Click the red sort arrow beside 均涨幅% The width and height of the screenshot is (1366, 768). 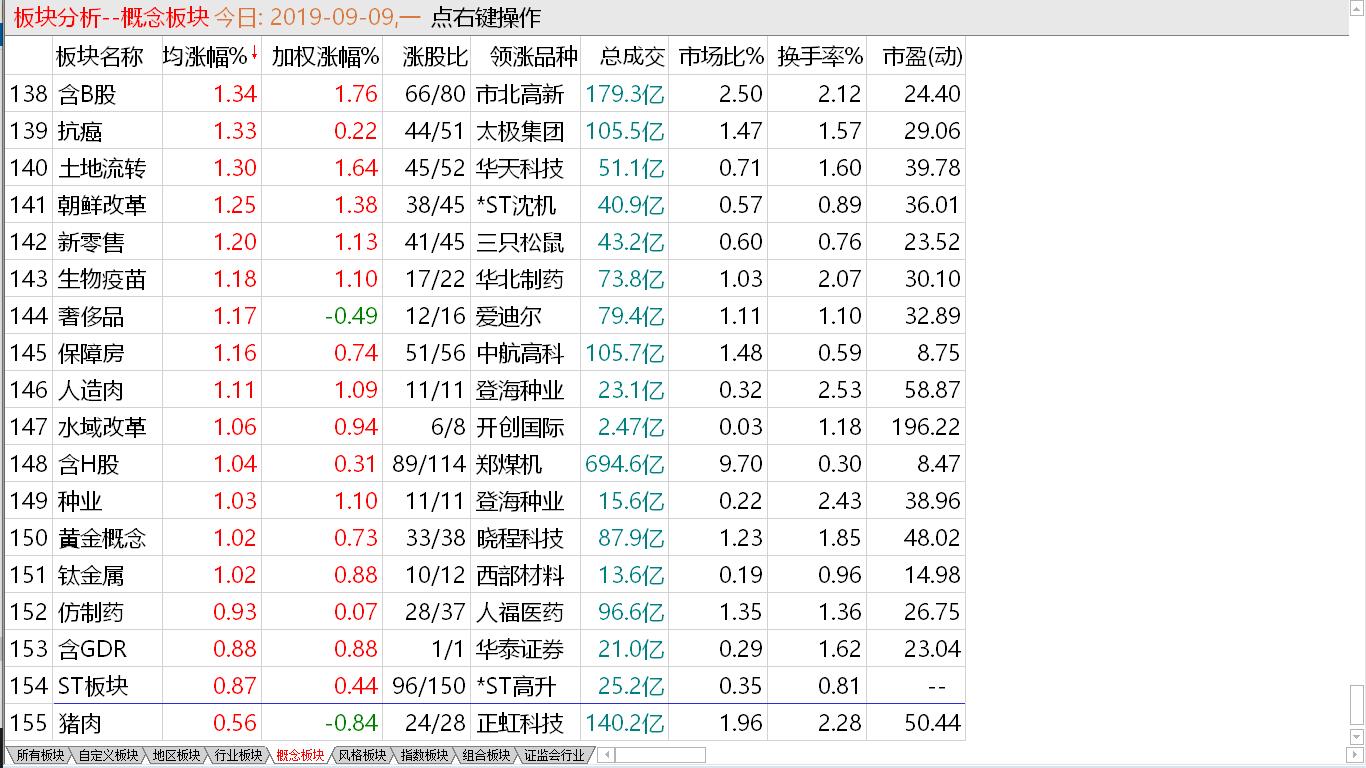(253, 55)
